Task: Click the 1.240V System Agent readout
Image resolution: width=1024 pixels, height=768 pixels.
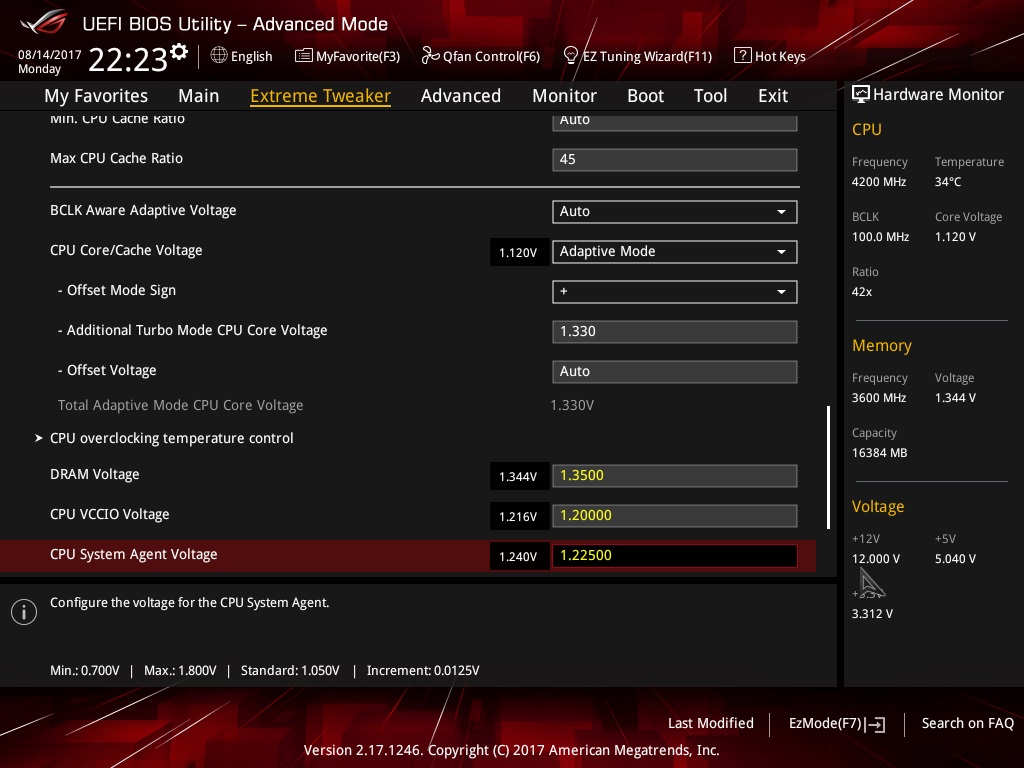Action: (x=519, y=556)
